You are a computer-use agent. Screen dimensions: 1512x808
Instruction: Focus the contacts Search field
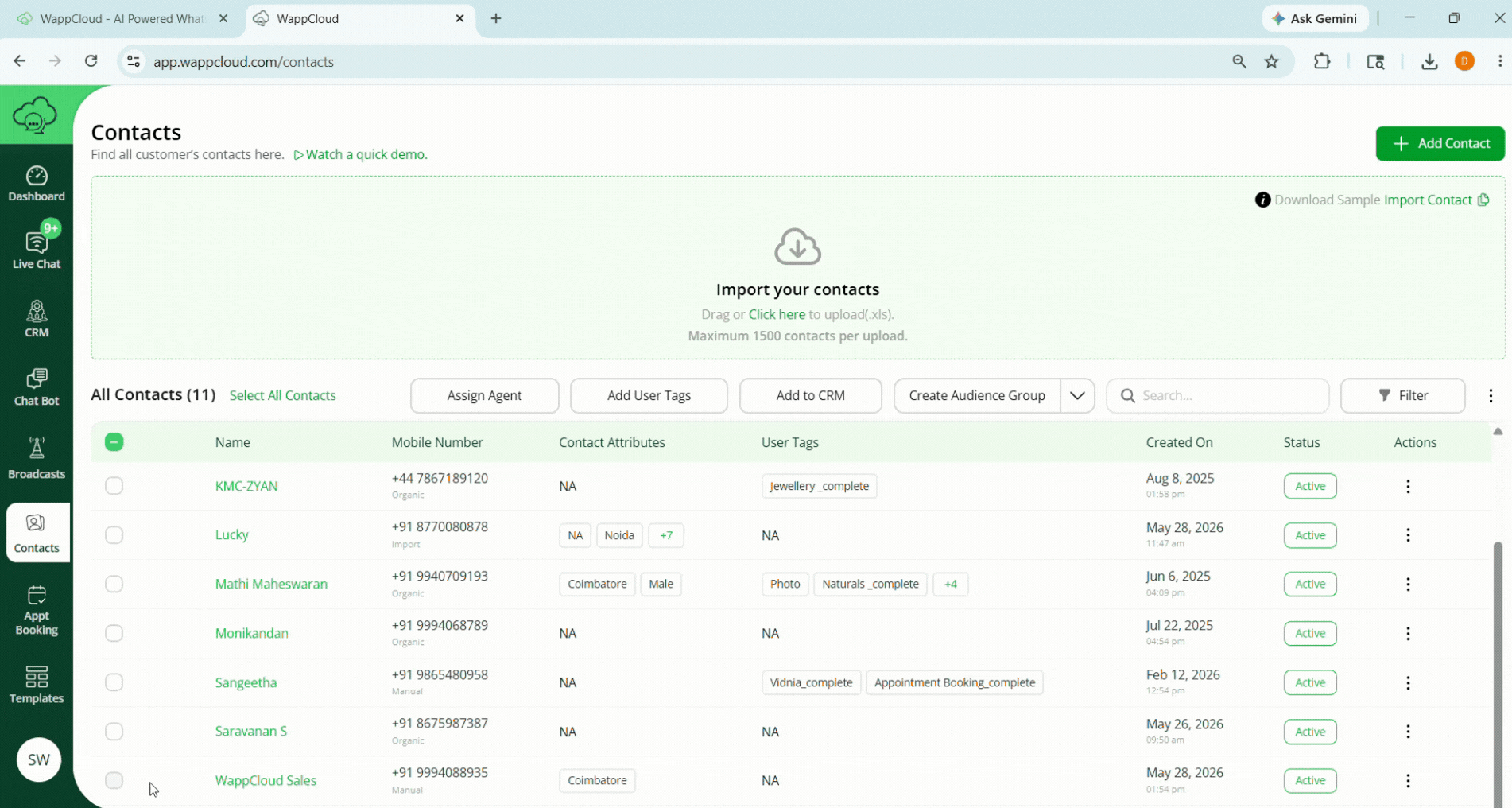click(1218, 395)
